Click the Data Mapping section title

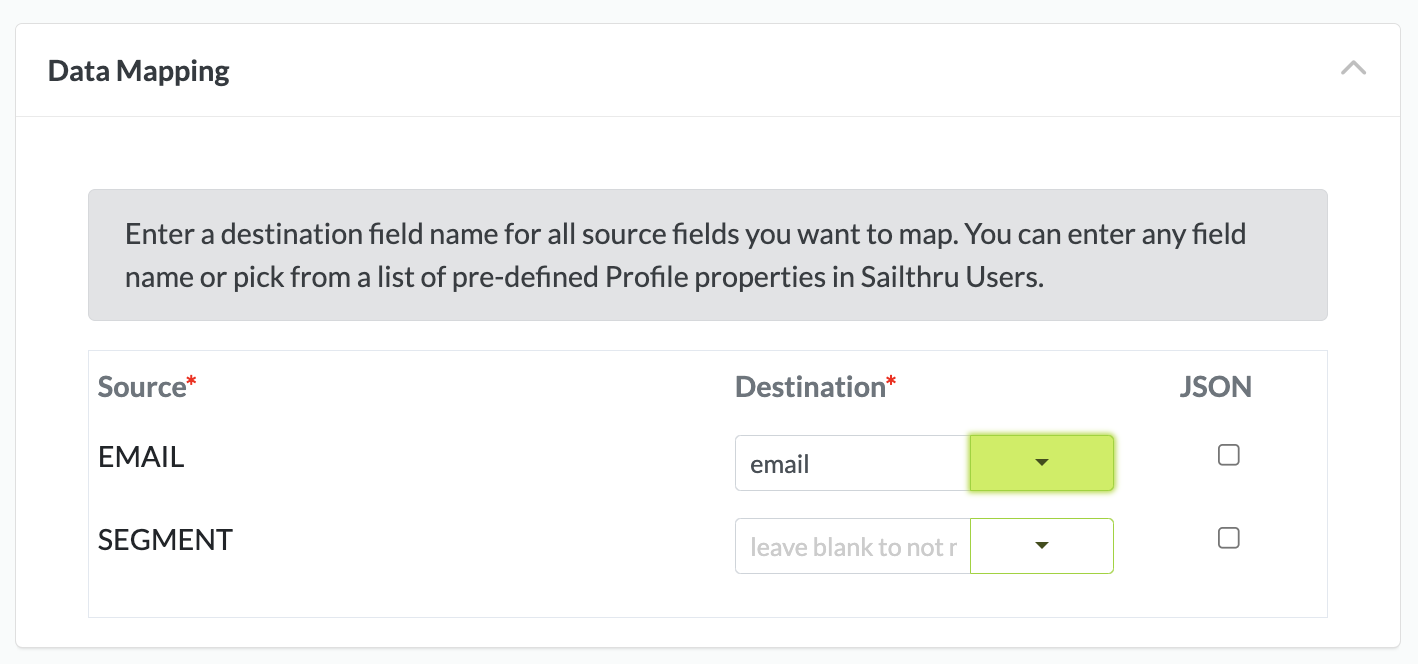139,71
